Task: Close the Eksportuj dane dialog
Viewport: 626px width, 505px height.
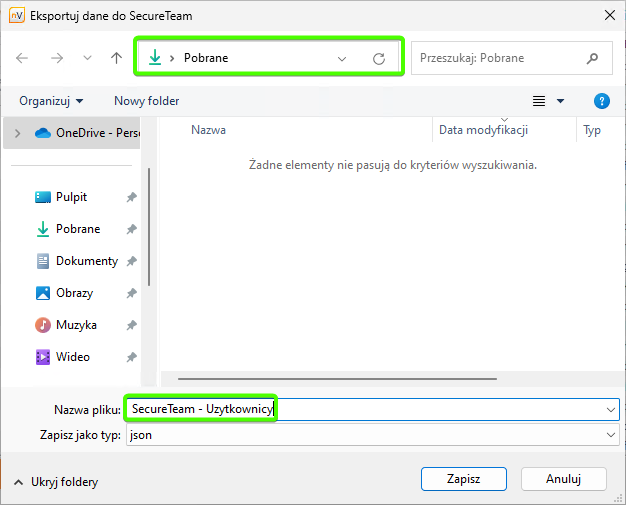Action: 610,16
